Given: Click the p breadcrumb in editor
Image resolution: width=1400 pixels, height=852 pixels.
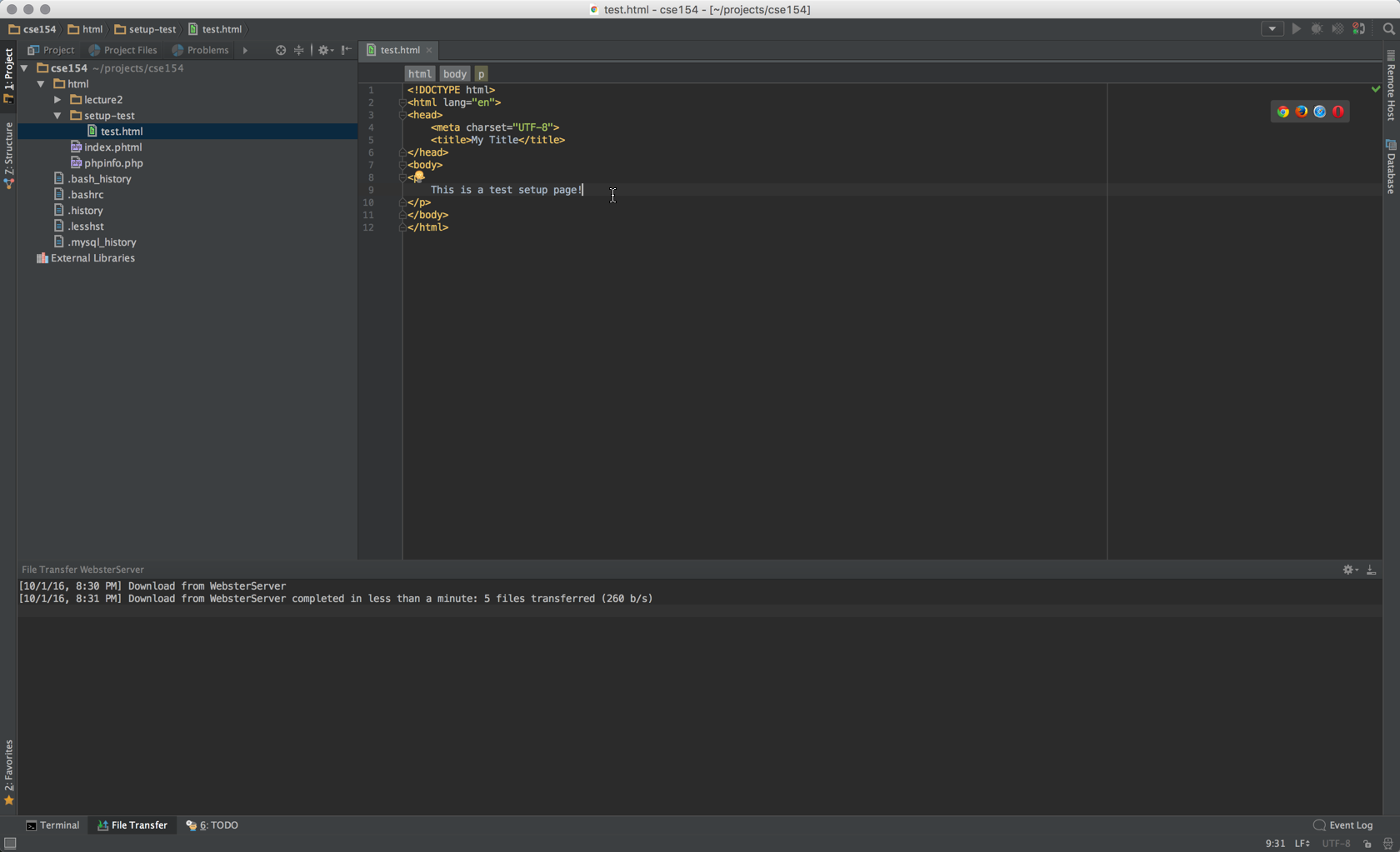Looking at the screenshot, I should (x=482, y=74).
